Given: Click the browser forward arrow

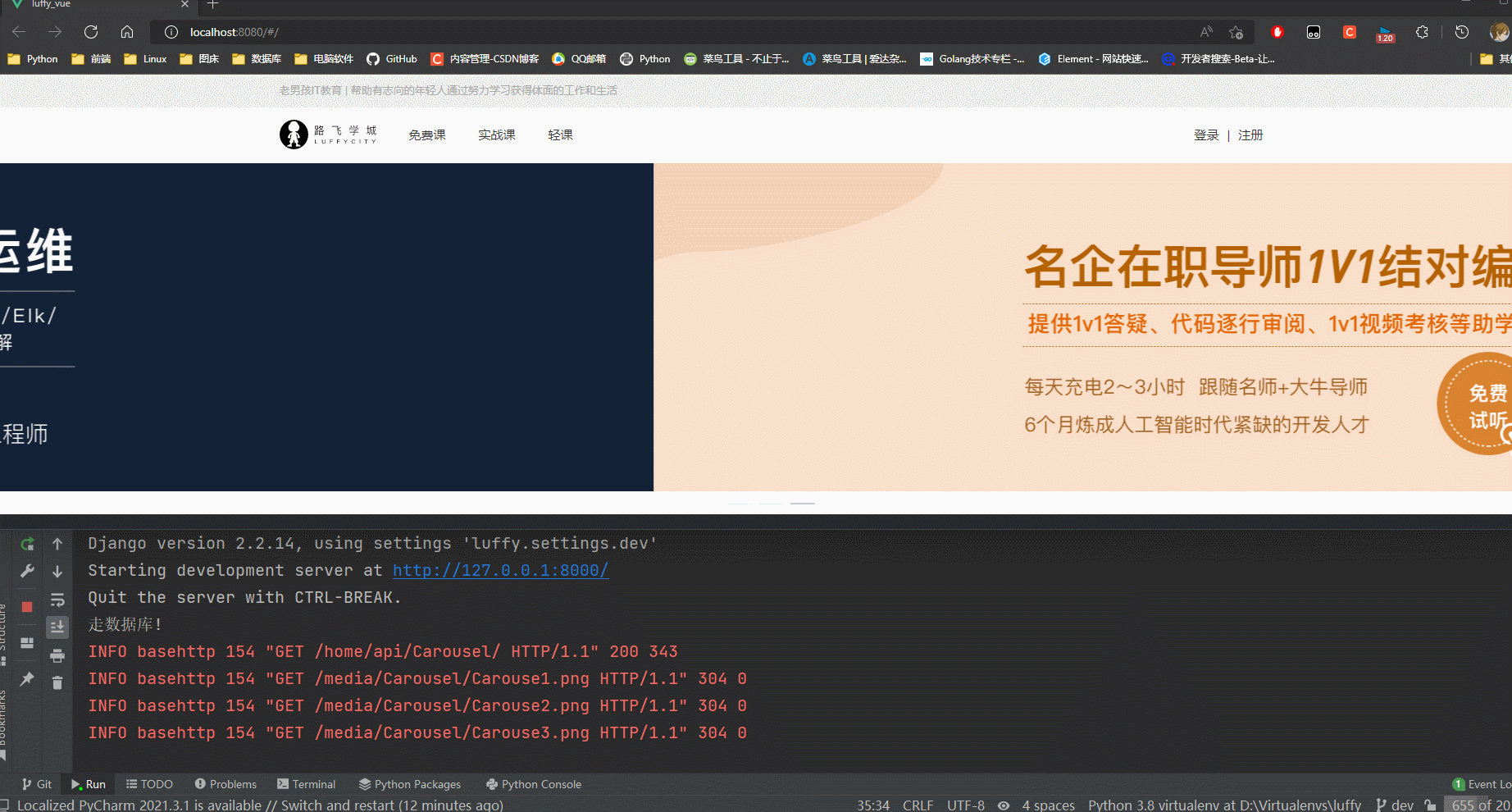Looking at the screenshot, I should (55, 32).
